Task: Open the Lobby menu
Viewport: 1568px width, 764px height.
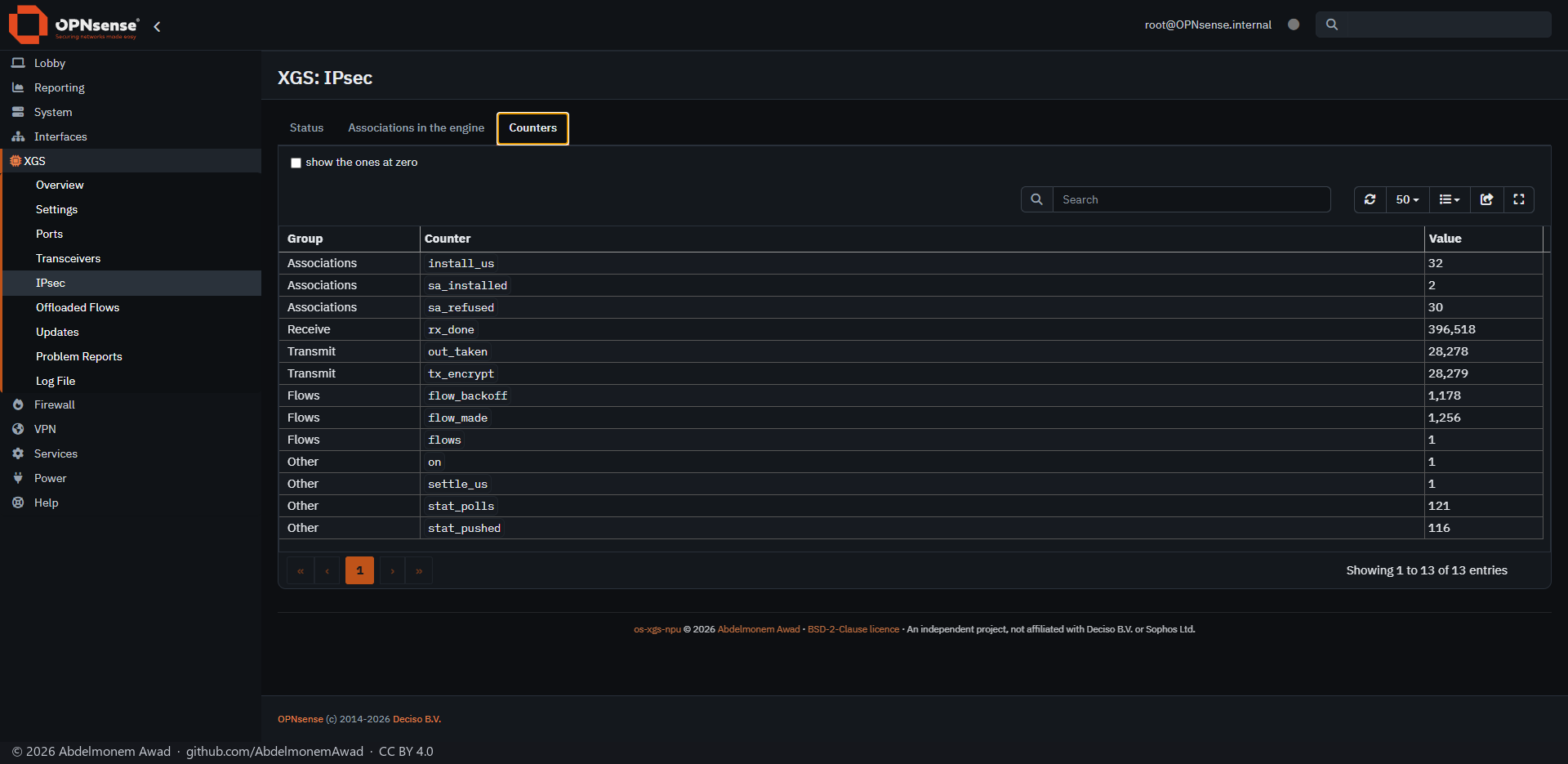Action: tap(131, 63)
